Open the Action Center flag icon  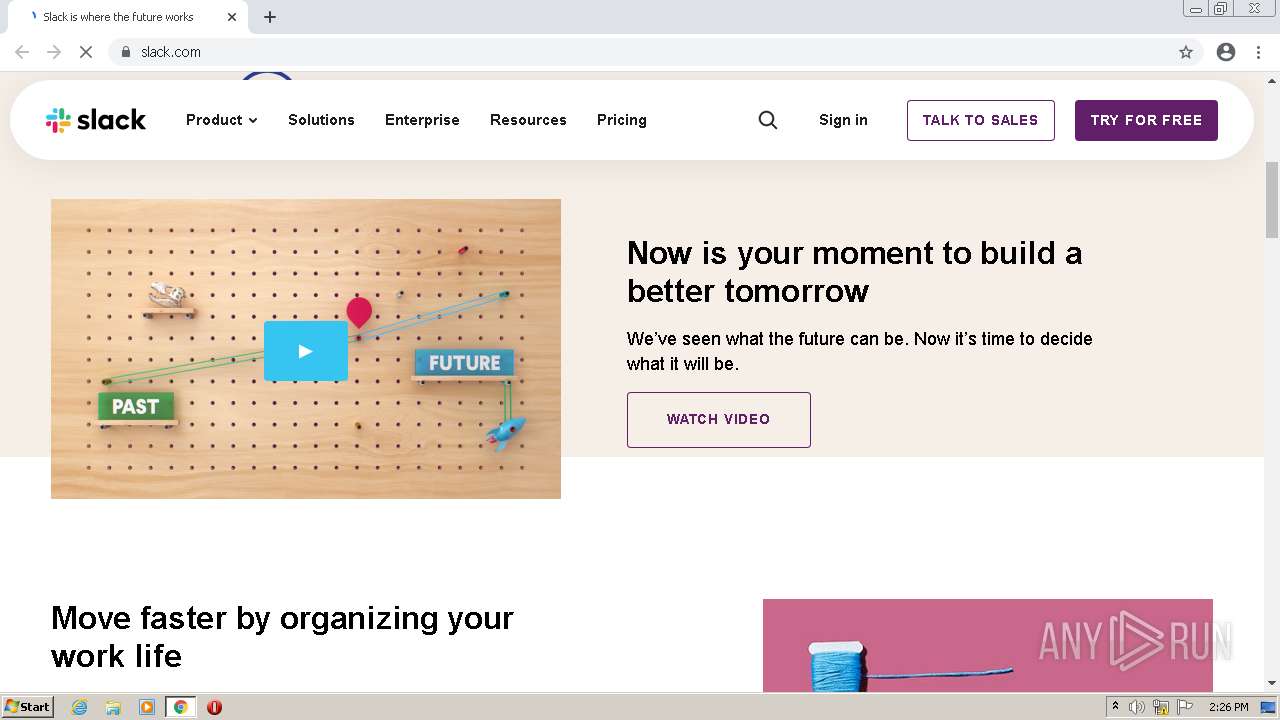click(1185, 707)
